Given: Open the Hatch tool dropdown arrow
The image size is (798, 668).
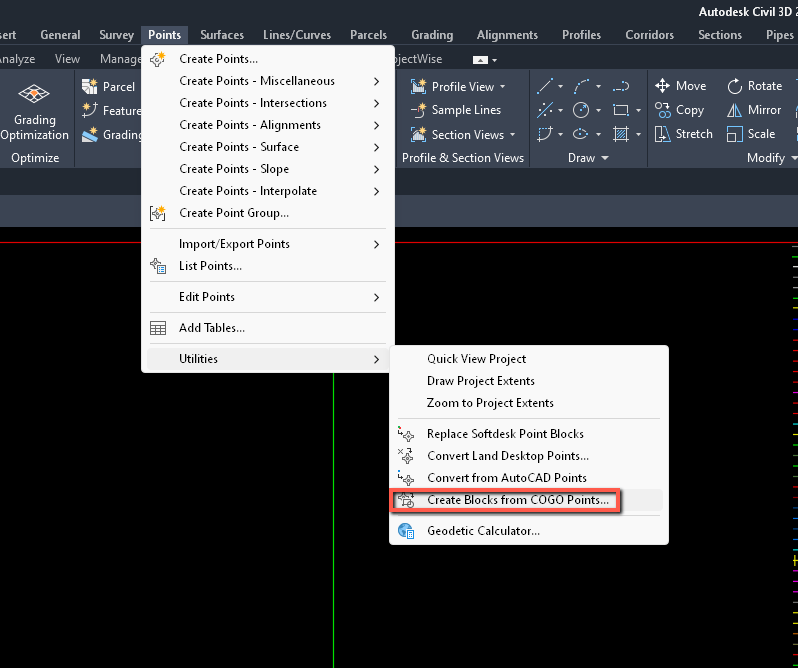Looking at the screenshot, I should click(x=638, y=135).
